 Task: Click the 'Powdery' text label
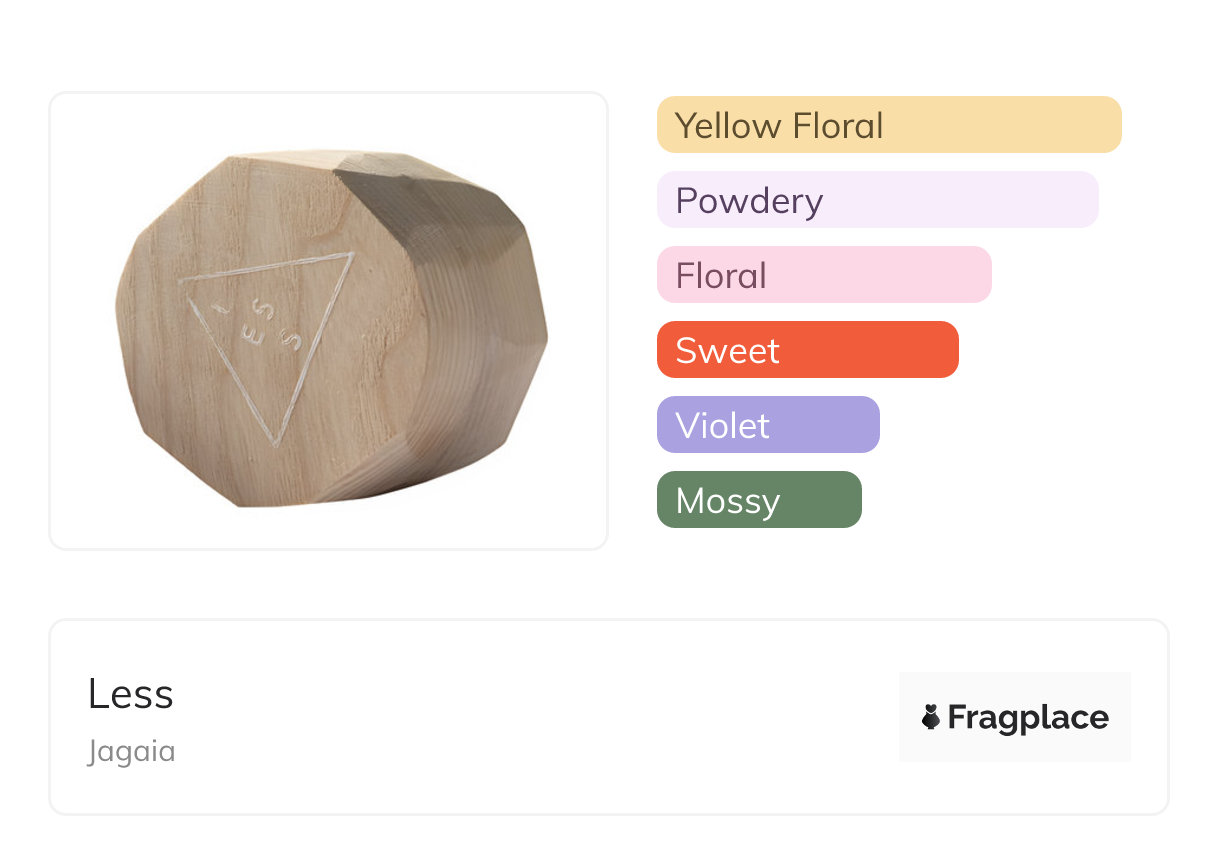tap(749, 201)
